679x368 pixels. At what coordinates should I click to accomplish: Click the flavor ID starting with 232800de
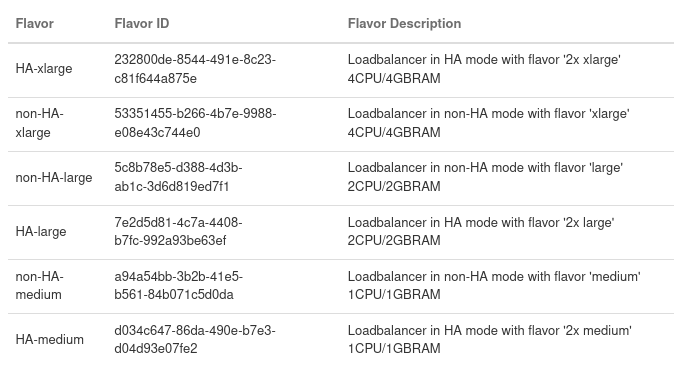point(195,69)
